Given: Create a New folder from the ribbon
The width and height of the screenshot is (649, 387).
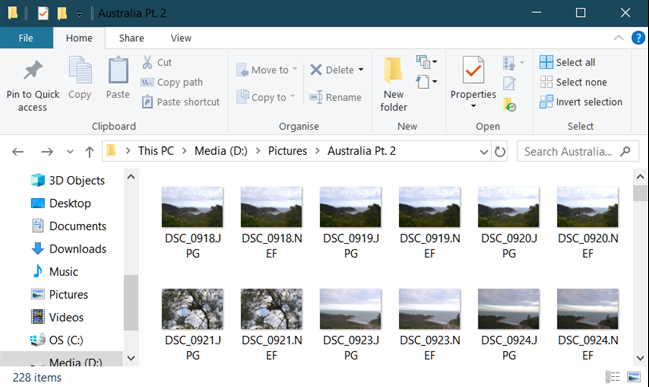Looking at the screenshot, I should [x=394, y=84].
